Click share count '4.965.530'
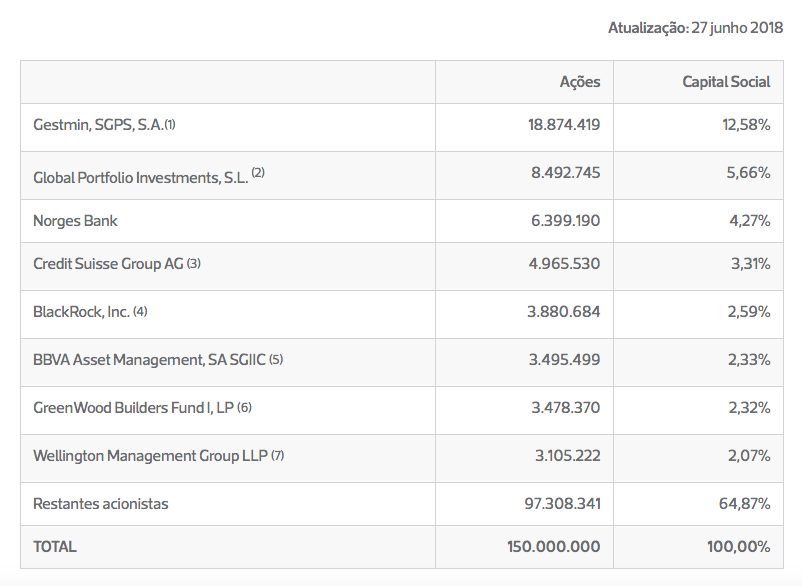This screenshot has width=802, height=586. [x=564, y=264]
